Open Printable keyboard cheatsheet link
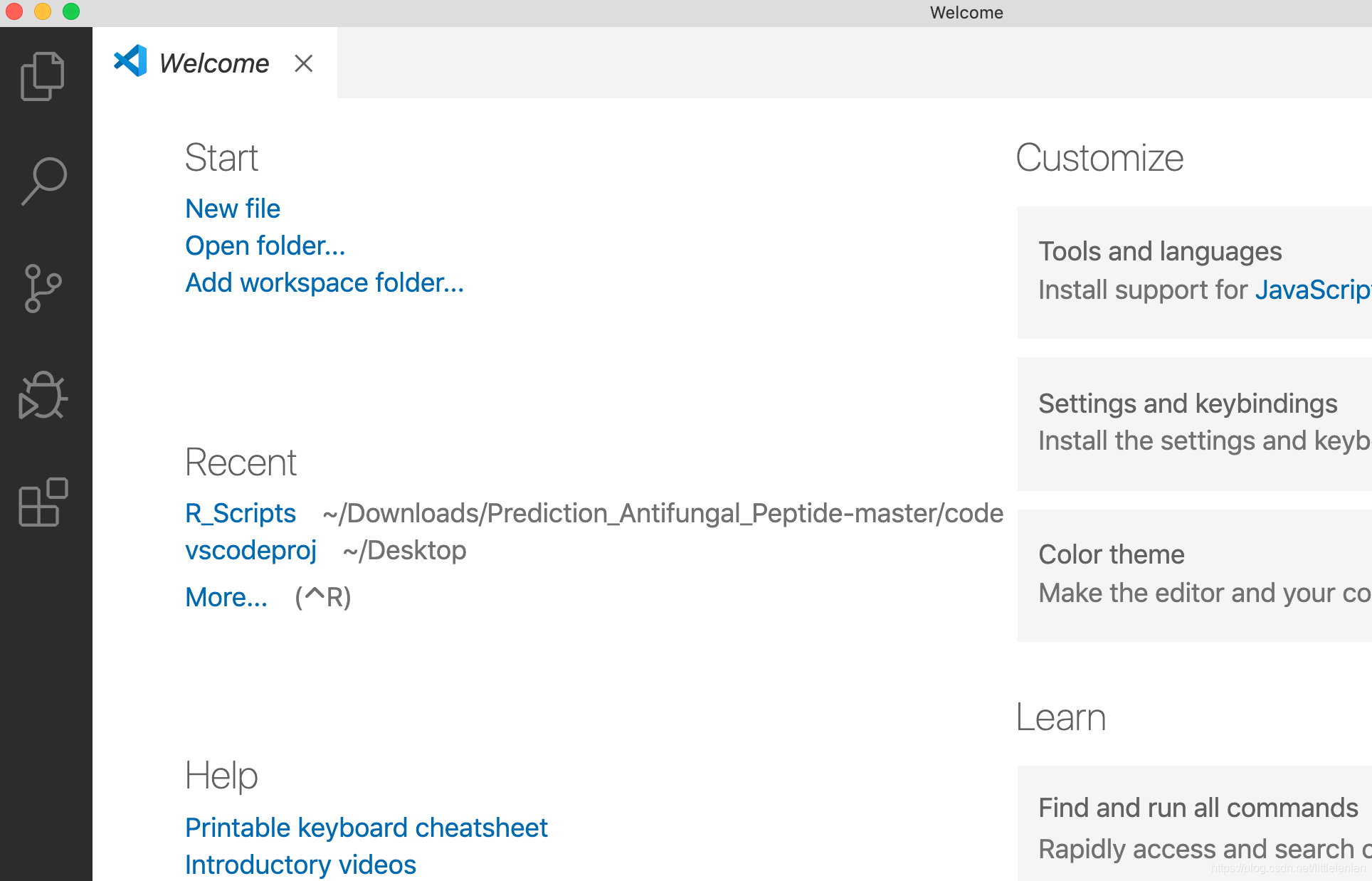 pyautogui.click(x=366, y=828)
